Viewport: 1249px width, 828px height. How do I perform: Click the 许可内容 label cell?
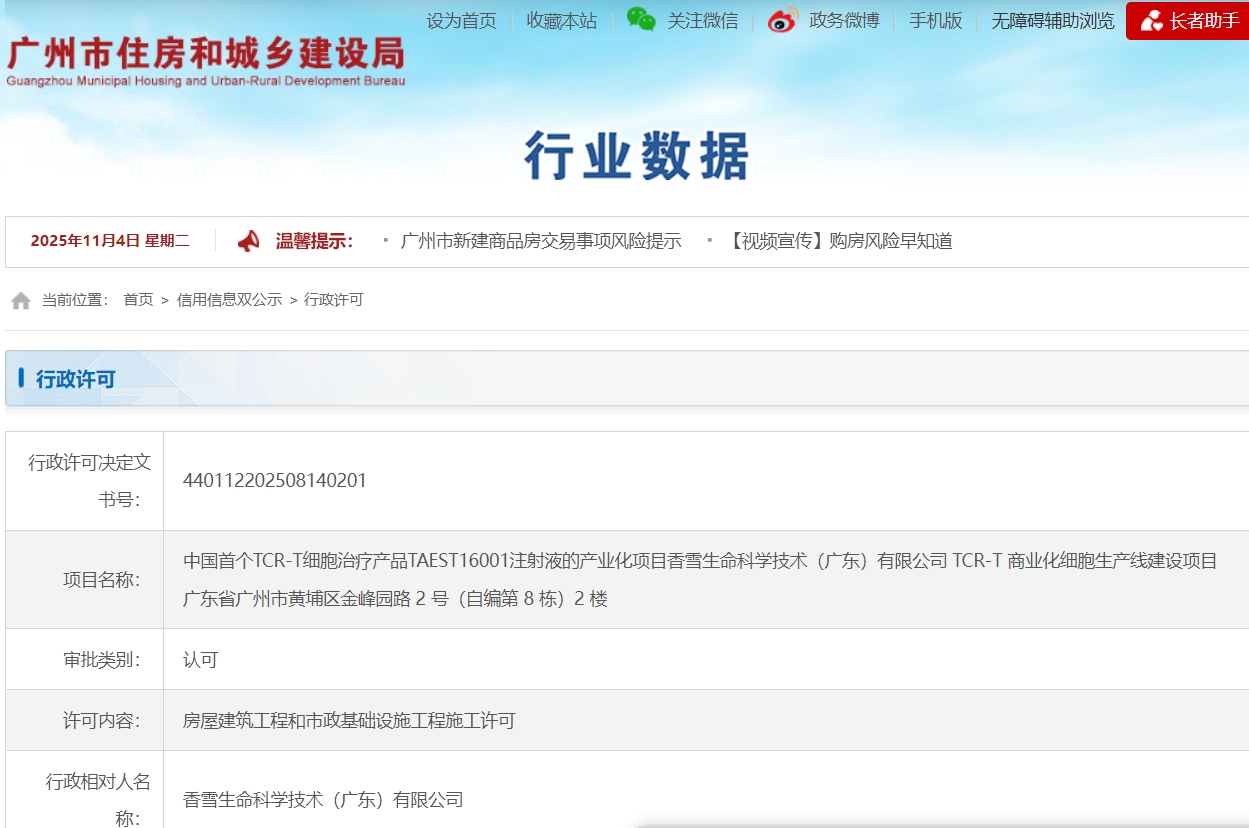[x=85, y=721]
